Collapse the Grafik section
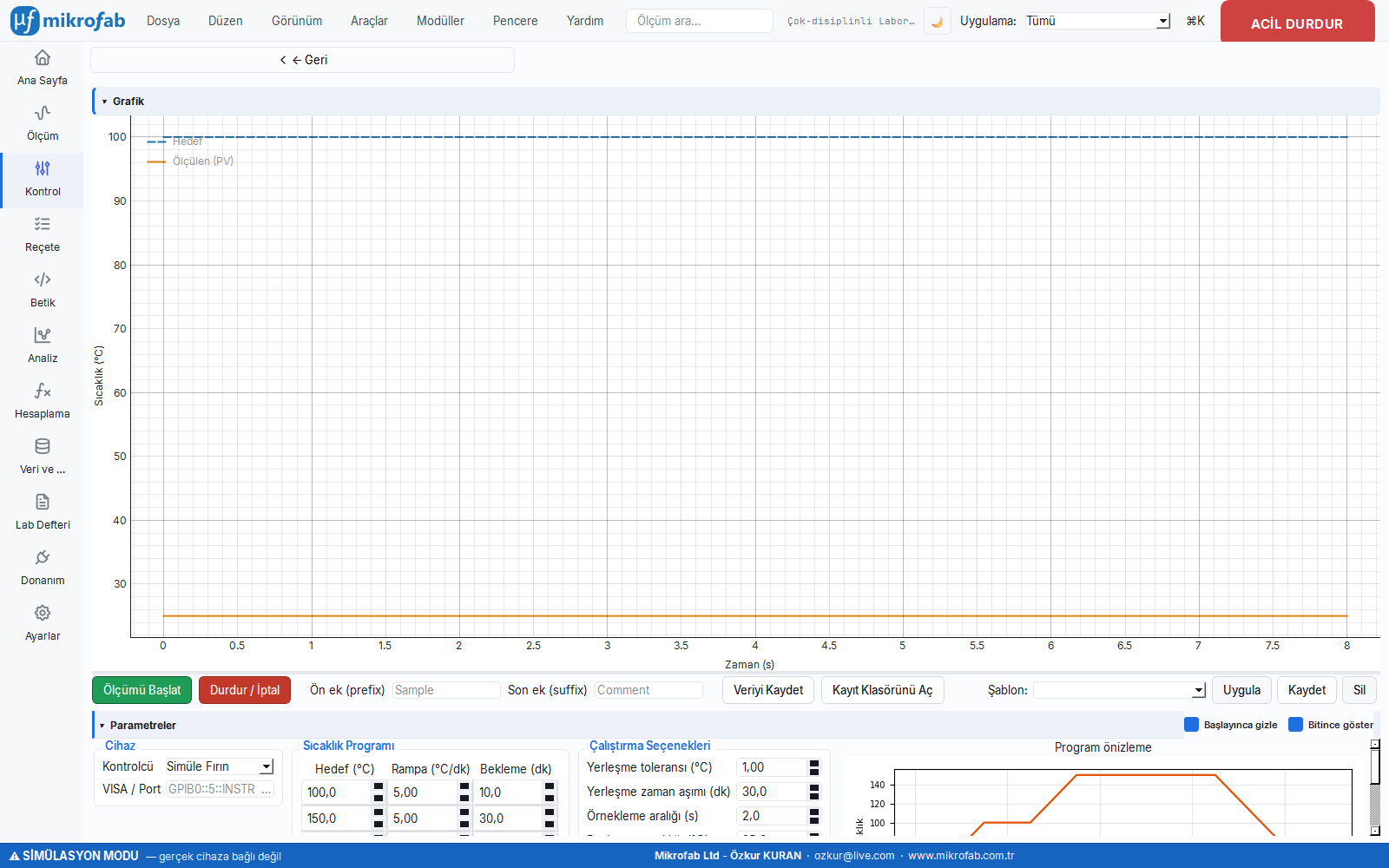1389x868 pixels. [105, 102]
